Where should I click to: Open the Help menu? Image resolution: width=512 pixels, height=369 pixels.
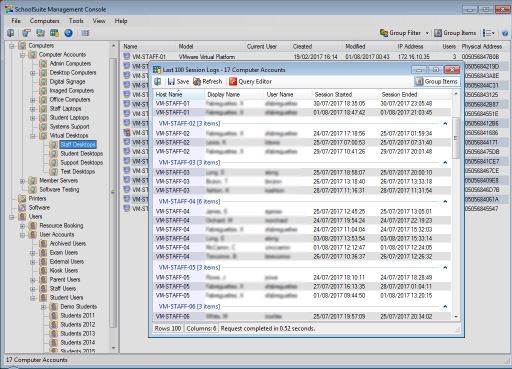pos(121,21)
